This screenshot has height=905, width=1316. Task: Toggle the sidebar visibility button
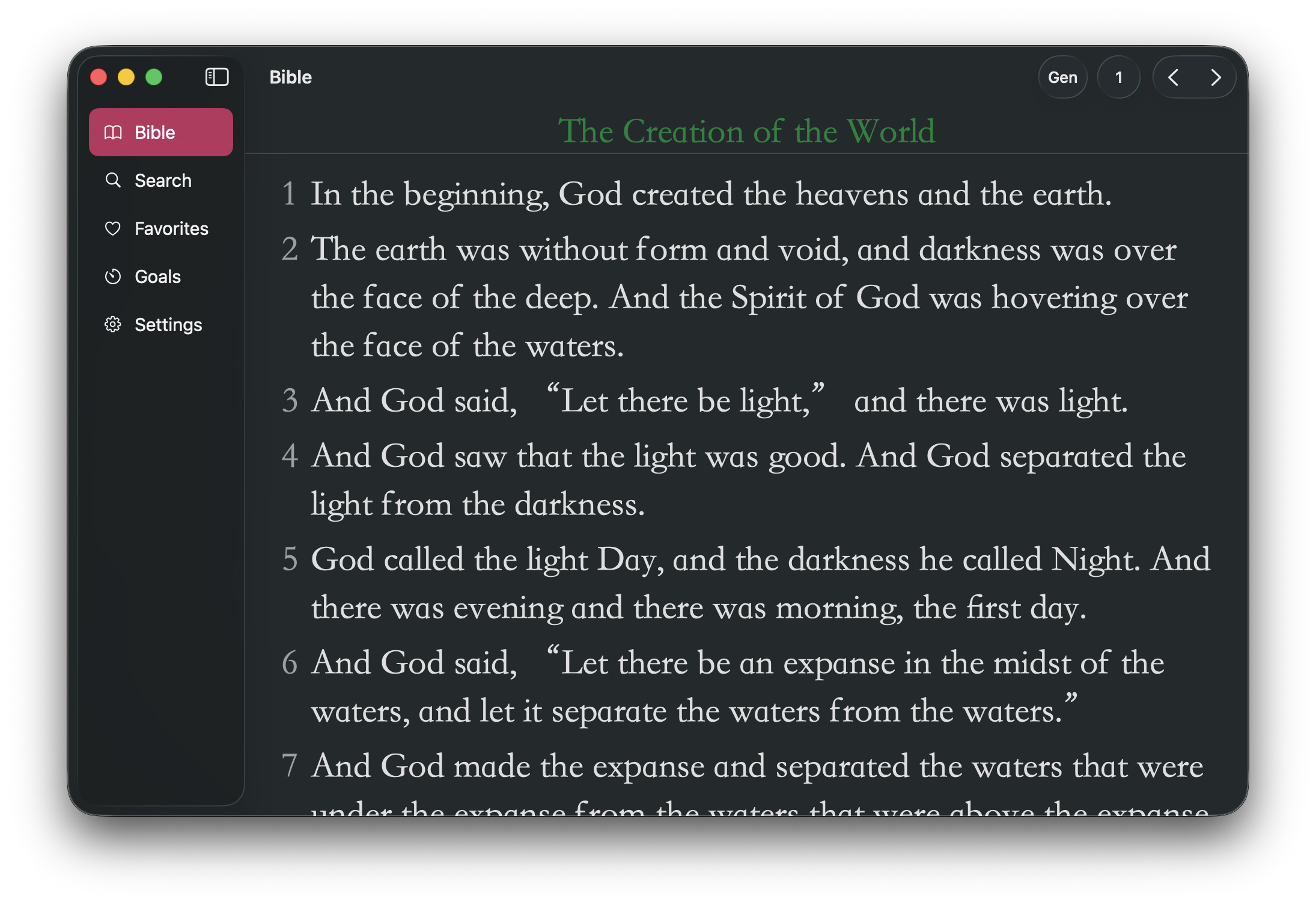[217, 77]
